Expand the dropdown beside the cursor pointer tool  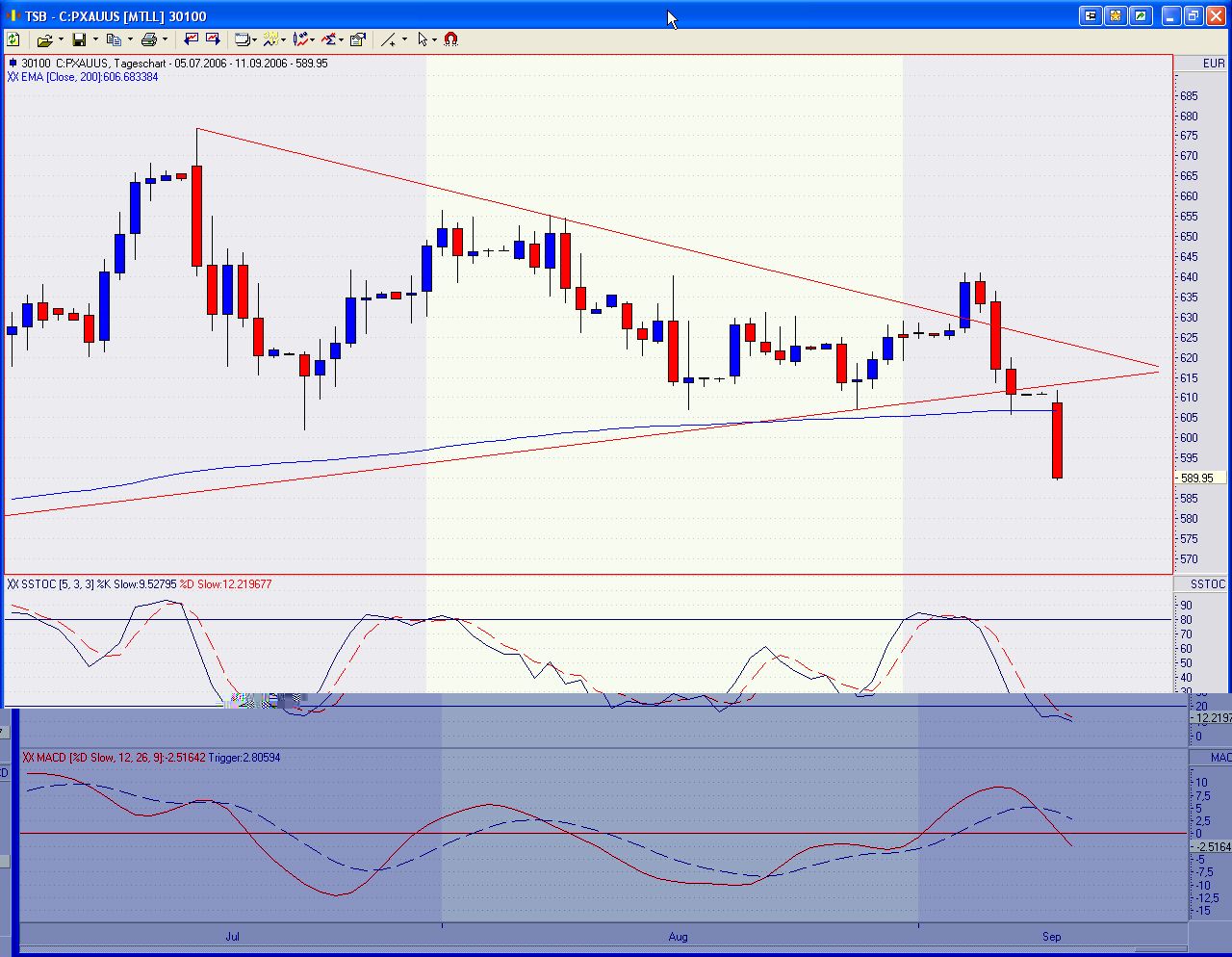(434, 39)
